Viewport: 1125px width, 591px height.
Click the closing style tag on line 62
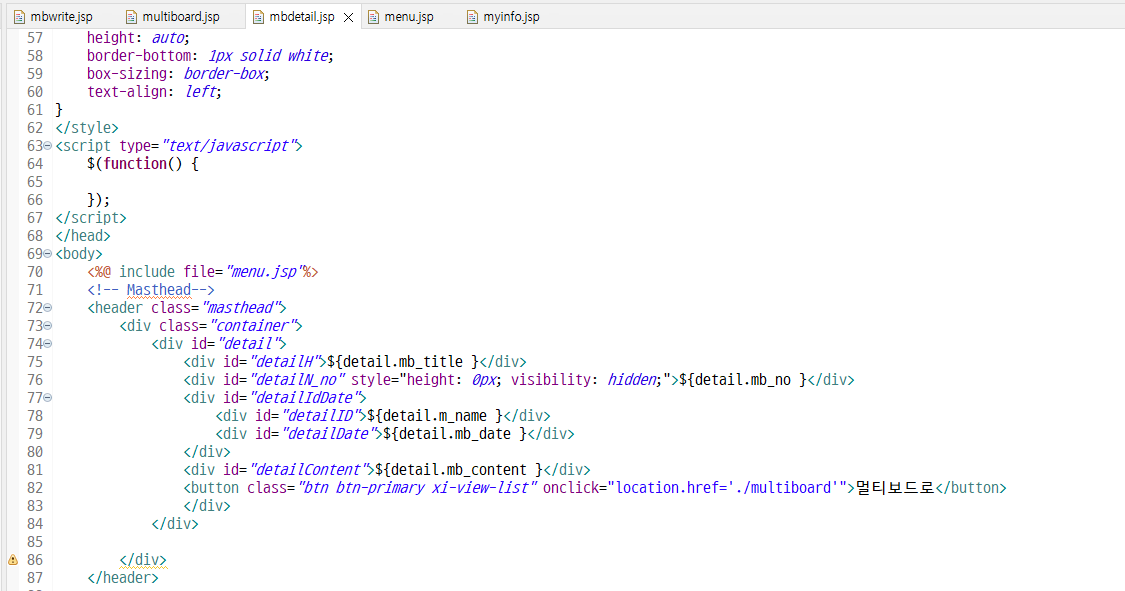click(87, 128)
